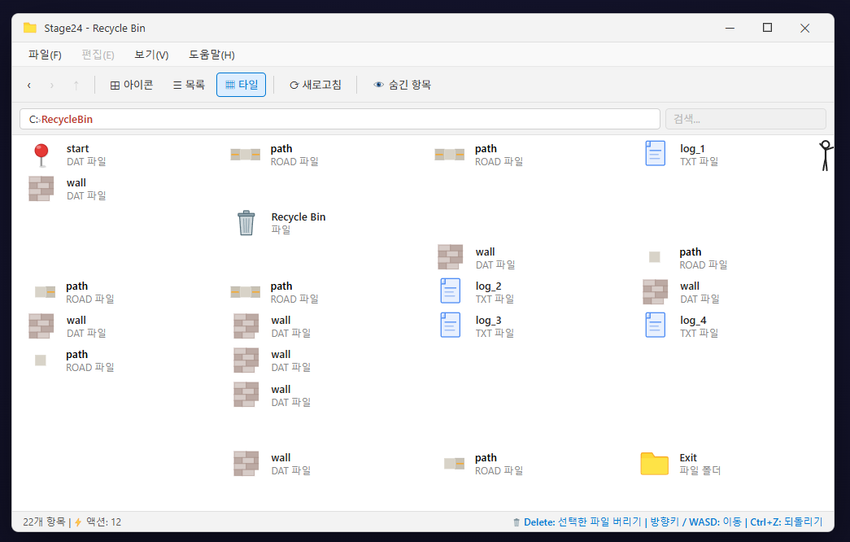
Task: Select the path road icon left of Exit folder
Action: [454, 463]
